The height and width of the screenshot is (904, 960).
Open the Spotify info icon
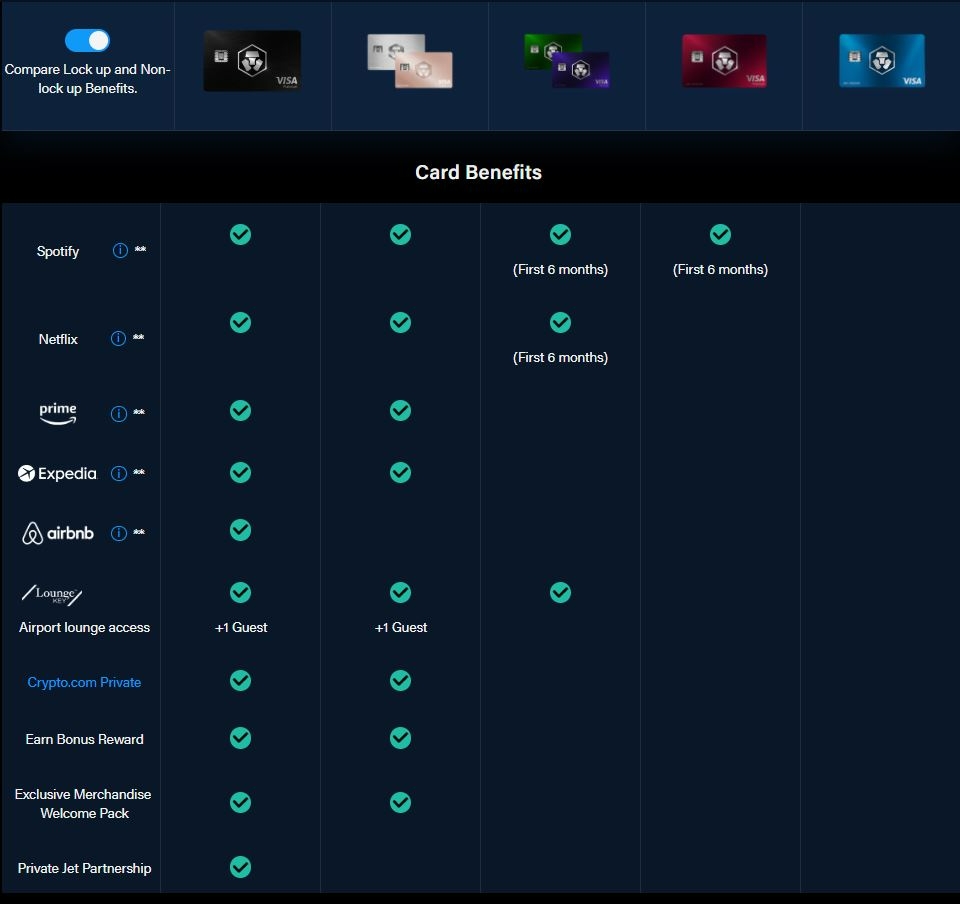pyautogui.click(x=120, y=250)
